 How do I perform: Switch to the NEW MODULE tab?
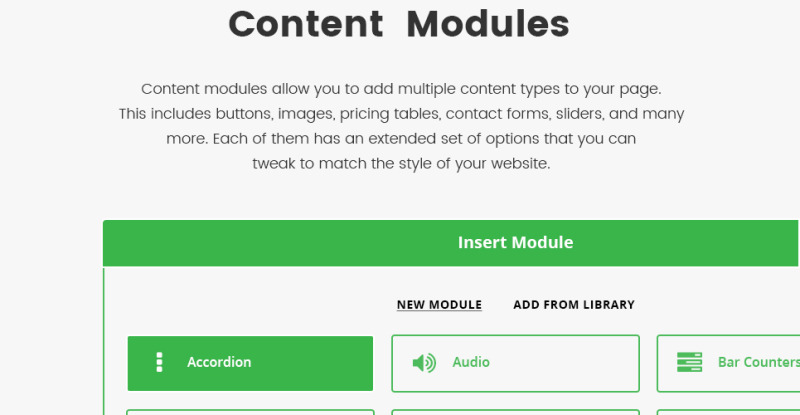click(x=439, y=305)
